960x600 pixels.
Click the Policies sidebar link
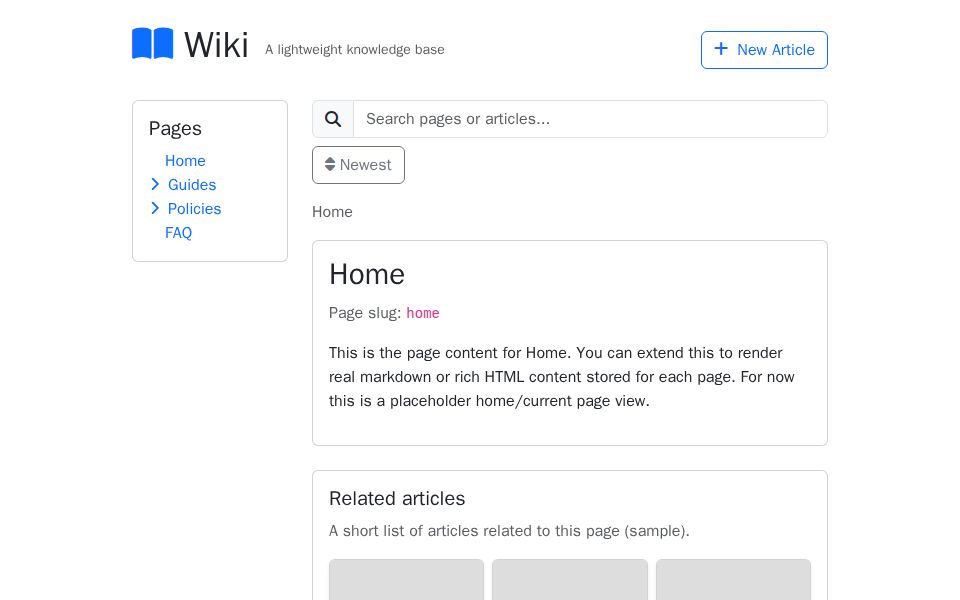(x=194, y=209)
